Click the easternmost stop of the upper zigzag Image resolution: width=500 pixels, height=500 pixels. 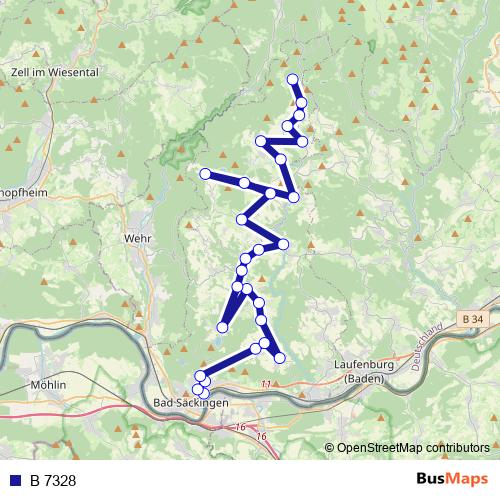click(302, 142)
